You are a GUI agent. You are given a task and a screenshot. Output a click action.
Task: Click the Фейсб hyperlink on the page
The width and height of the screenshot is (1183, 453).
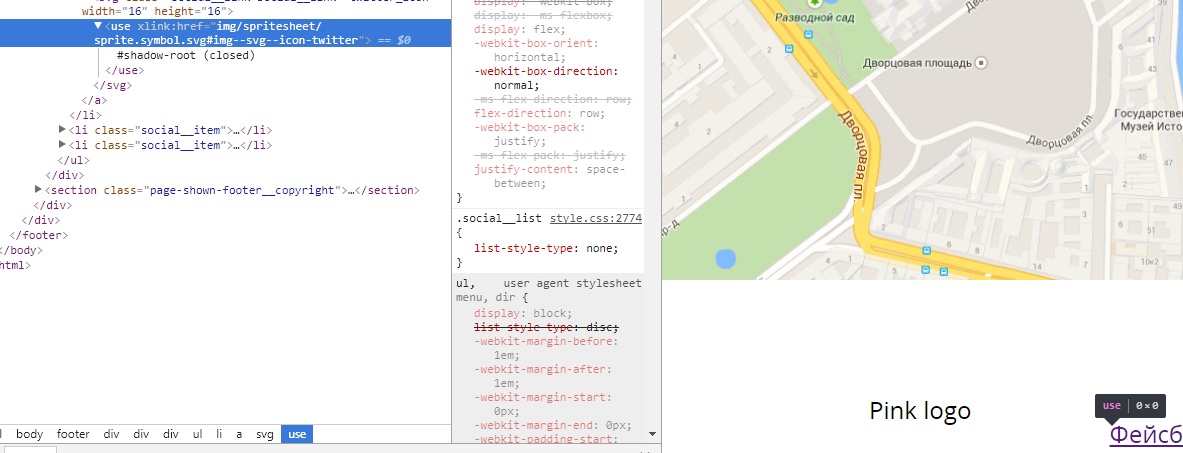(1145, 434)
